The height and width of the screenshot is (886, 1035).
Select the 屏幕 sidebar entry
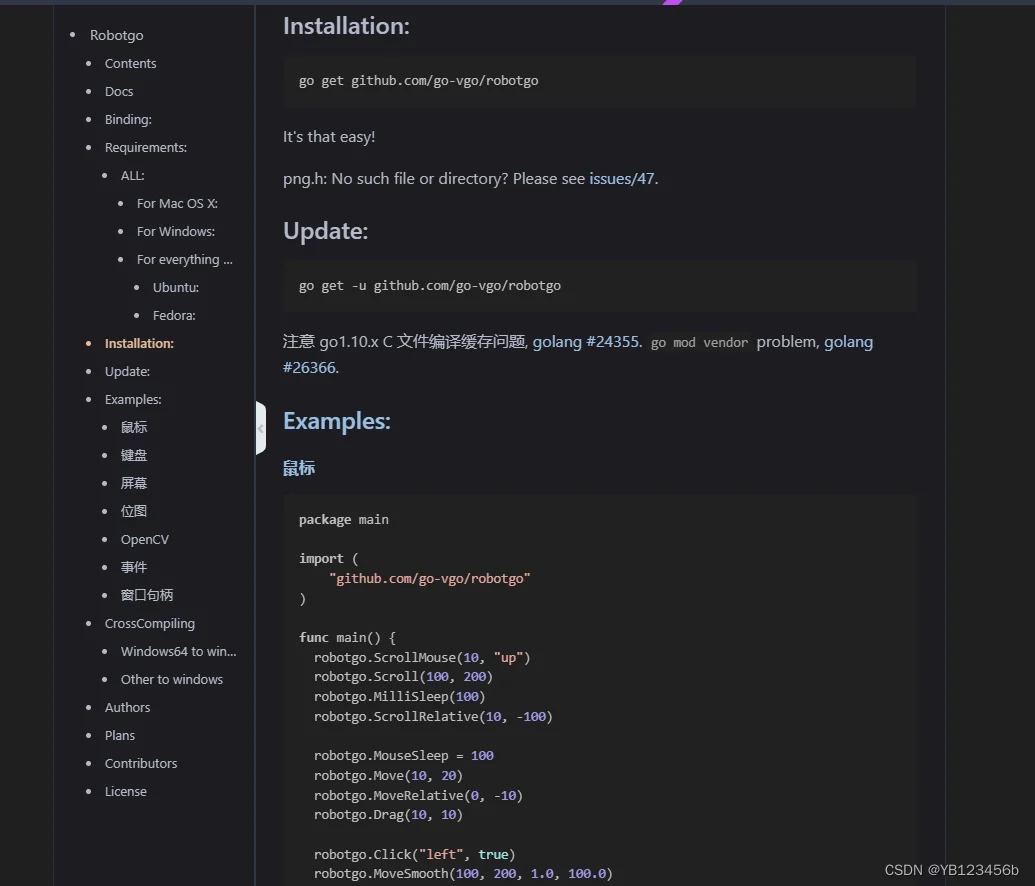133,483
